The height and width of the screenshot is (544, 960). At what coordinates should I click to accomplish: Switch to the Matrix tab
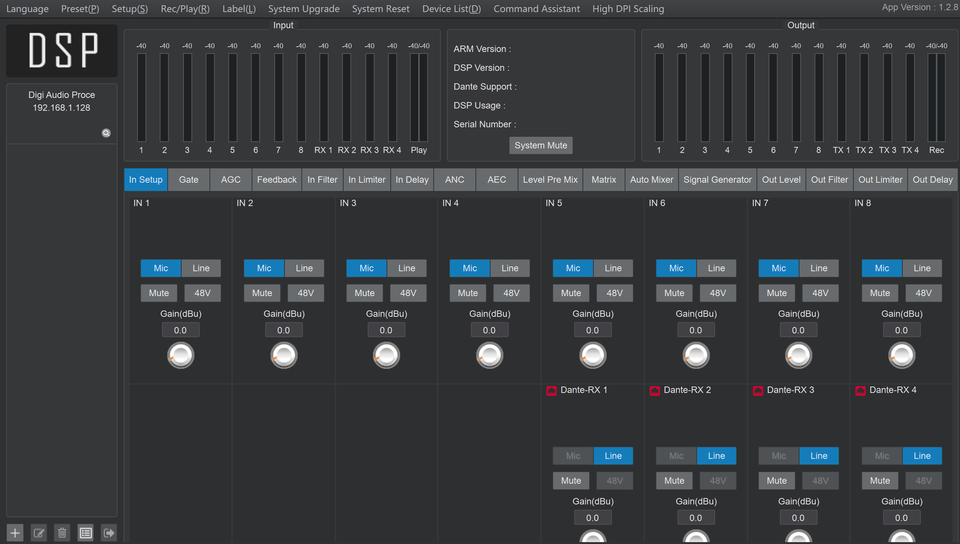click(x=603, y=180)
